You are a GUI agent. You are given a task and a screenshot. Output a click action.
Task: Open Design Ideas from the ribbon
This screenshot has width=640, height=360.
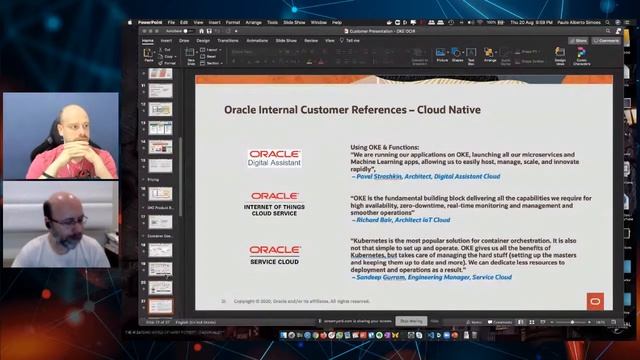(560, 56)
